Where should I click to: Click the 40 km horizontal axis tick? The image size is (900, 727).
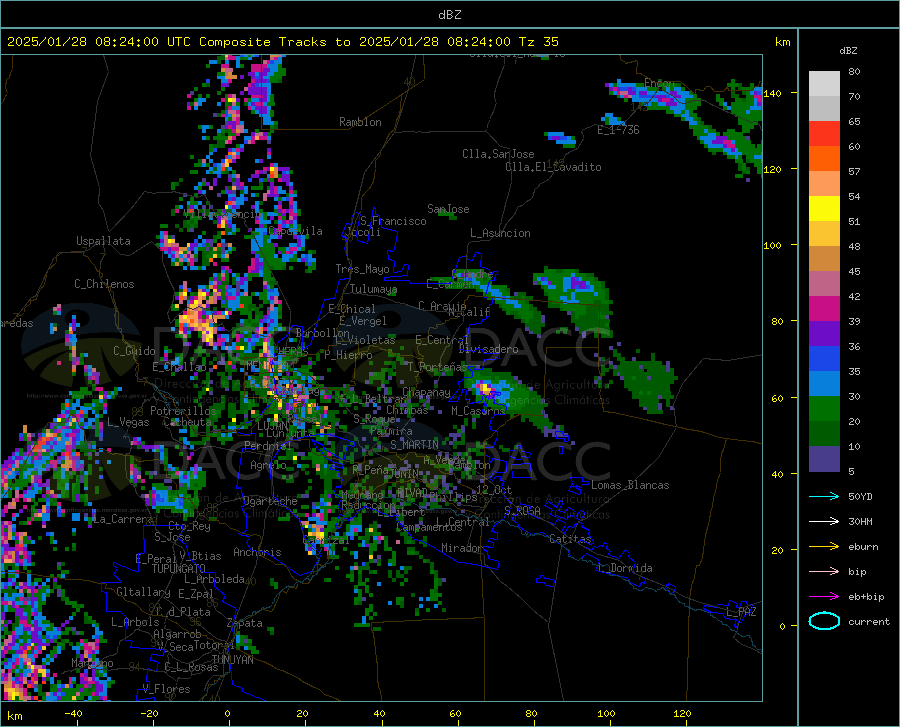[379, 713]
